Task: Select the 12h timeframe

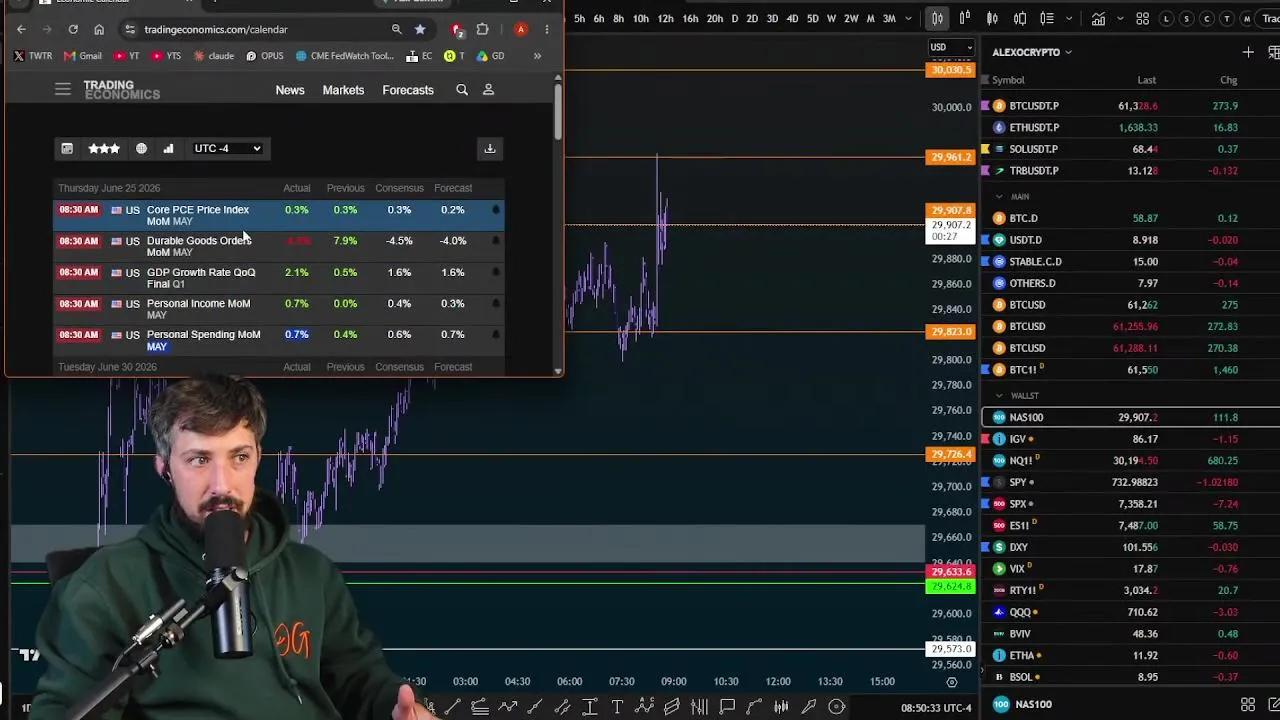Action: (665, 18)
